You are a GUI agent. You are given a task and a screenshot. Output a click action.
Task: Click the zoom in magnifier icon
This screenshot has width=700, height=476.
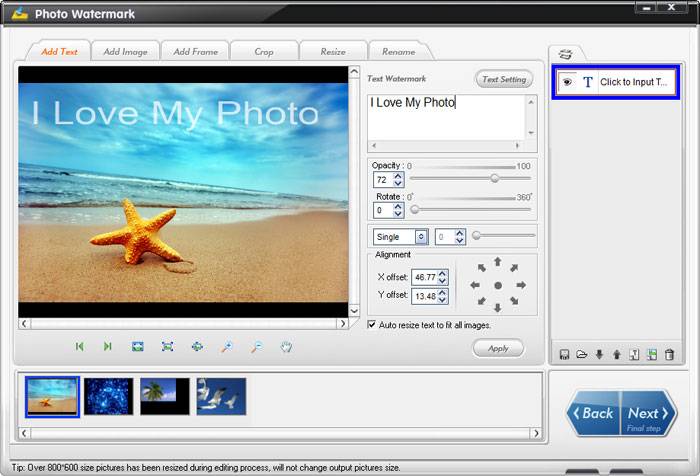point(227,346)
